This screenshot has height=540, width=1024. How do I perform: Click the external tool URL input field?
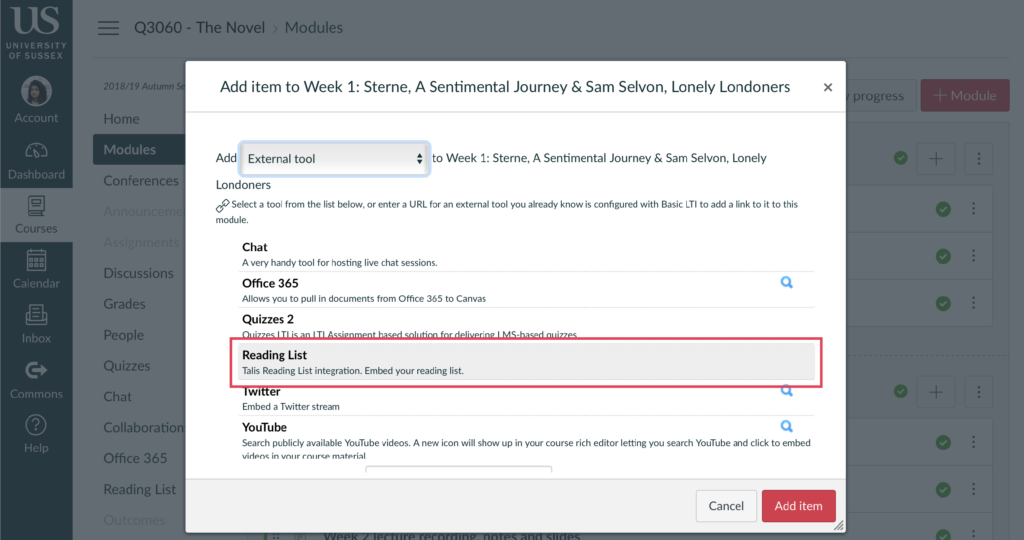458,470
